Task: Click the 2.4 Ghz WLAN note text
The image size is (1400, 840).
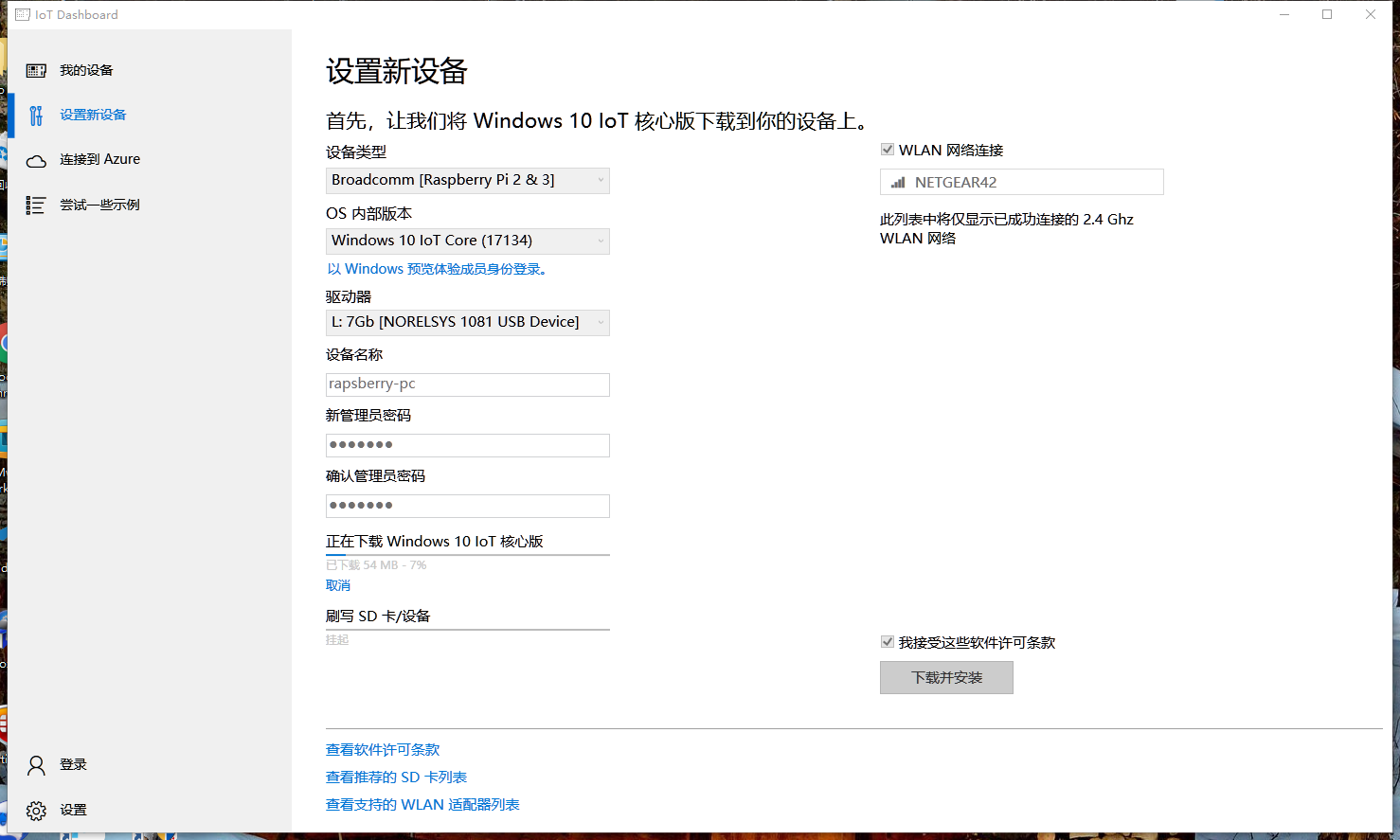Action: point(1007,228)
